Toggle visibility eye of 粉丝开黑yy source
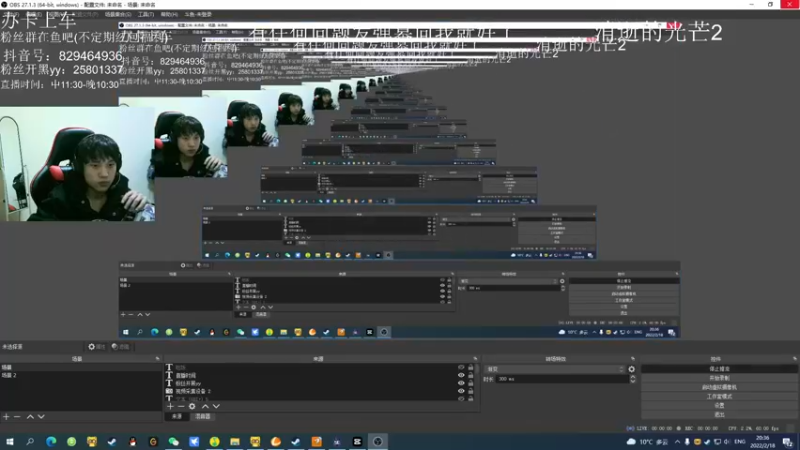 pyautogui.click(x=461, y=383)
